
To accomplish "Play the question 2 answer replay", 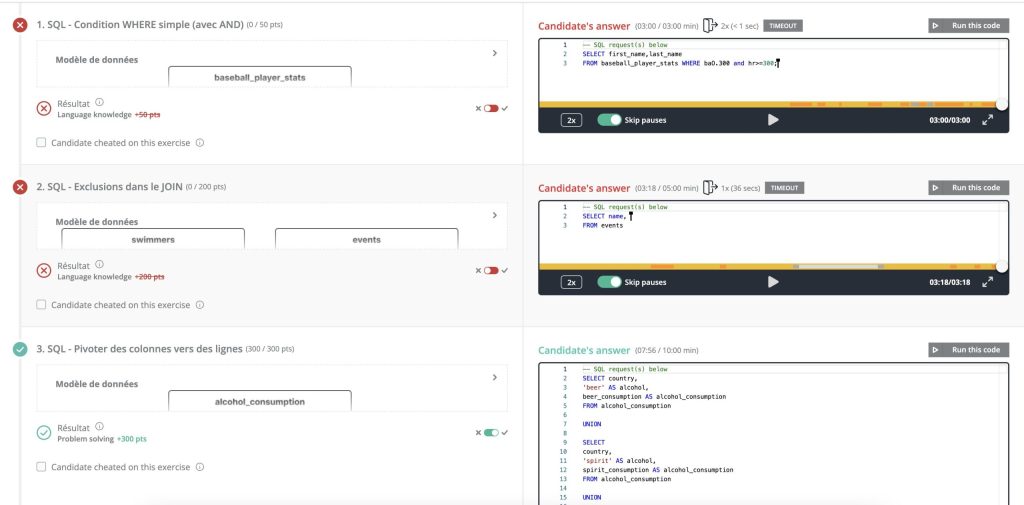I will pos(773,282).
